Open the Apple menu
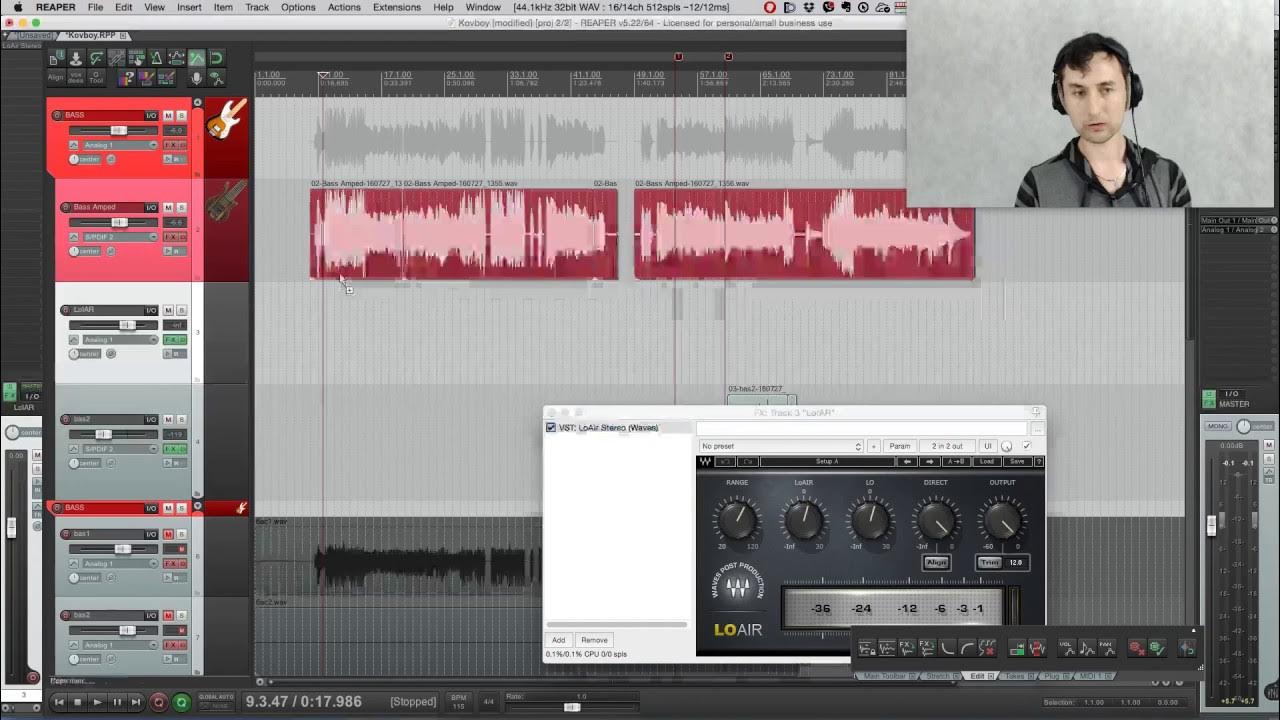This screenshot has width=1280, height=720. point(17,7)
